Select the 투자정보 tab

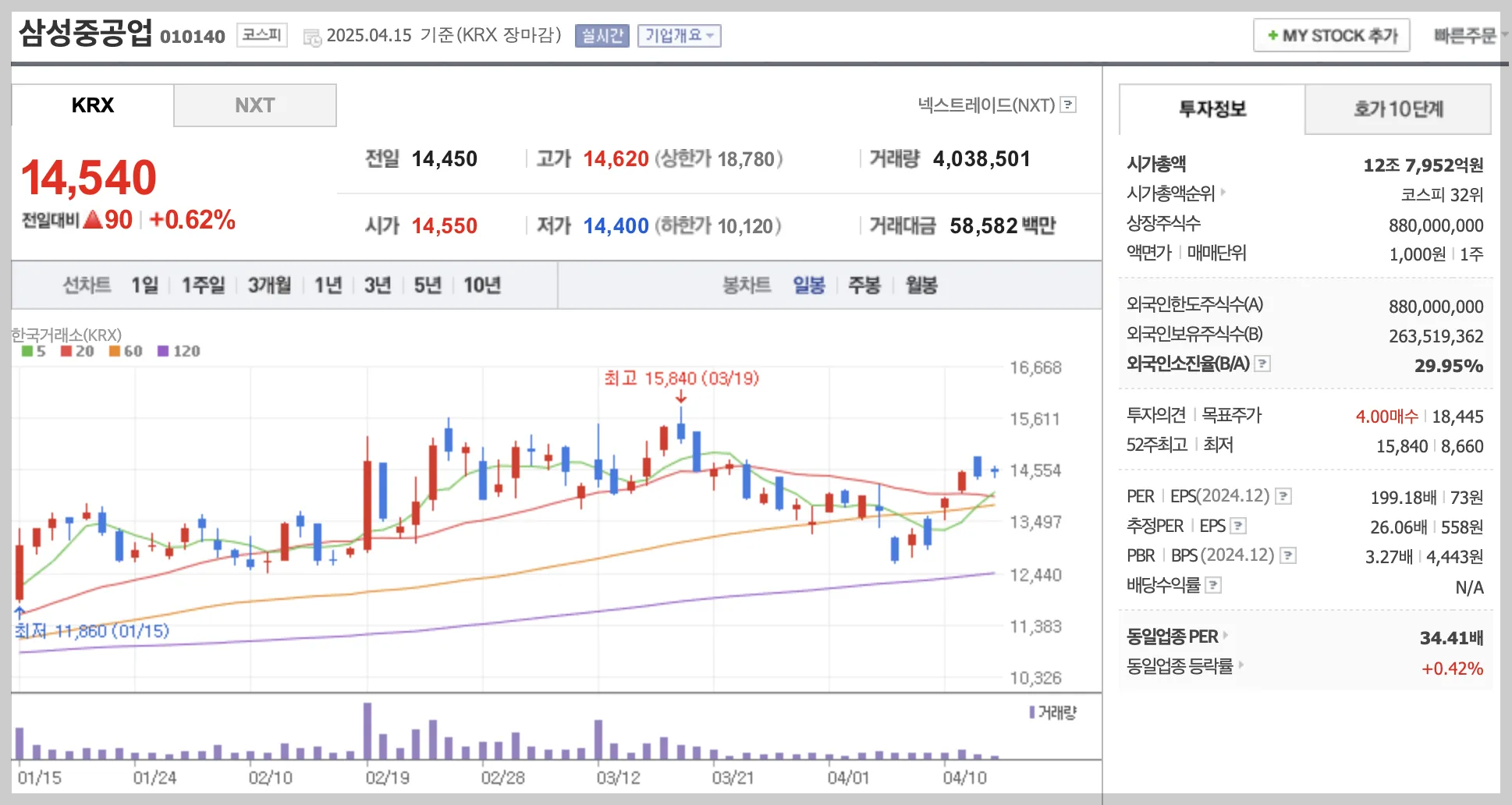point(1212,109)
